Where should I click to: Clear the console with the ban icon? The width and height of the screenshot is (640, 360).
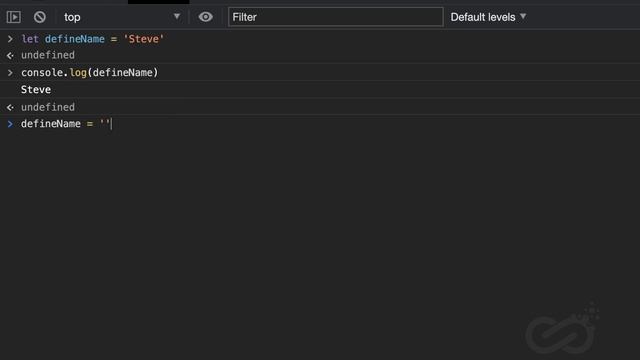click(40, 17)
